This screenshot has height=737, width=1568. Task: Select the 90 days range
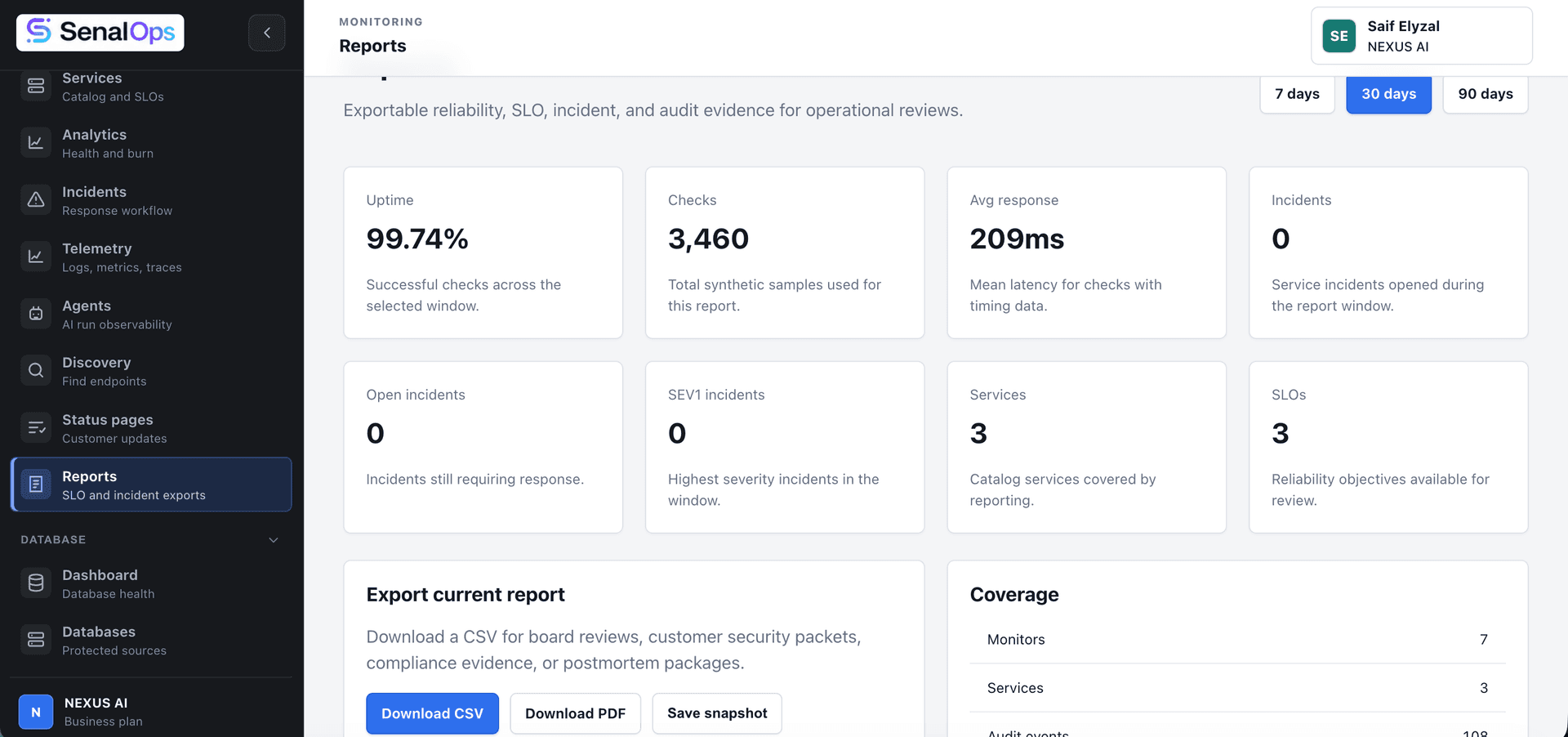(x=1486, y=94)
